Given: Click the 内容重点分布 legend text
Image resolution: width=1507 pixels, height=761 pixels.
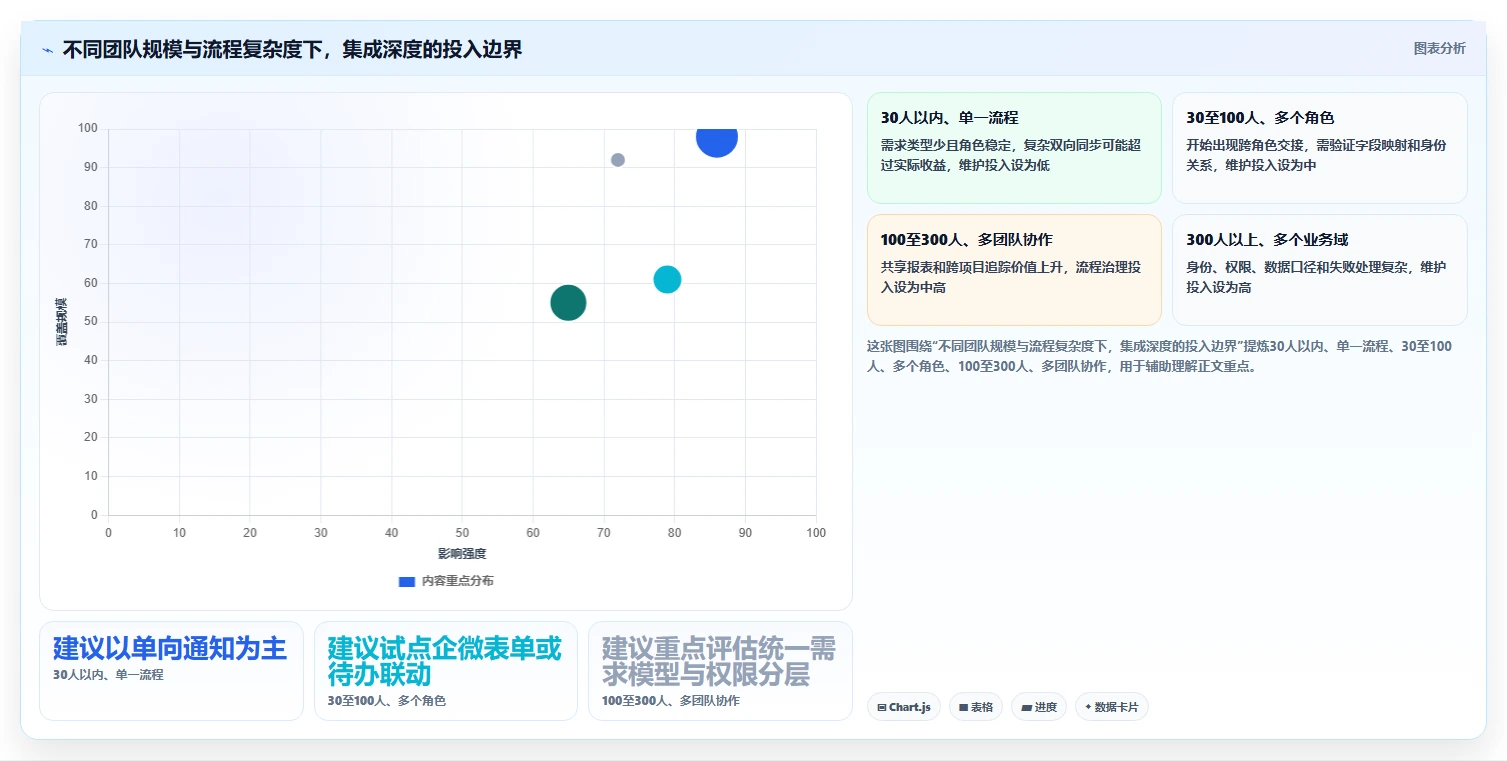Looking at the screenshot, I should tap(457, 581).
